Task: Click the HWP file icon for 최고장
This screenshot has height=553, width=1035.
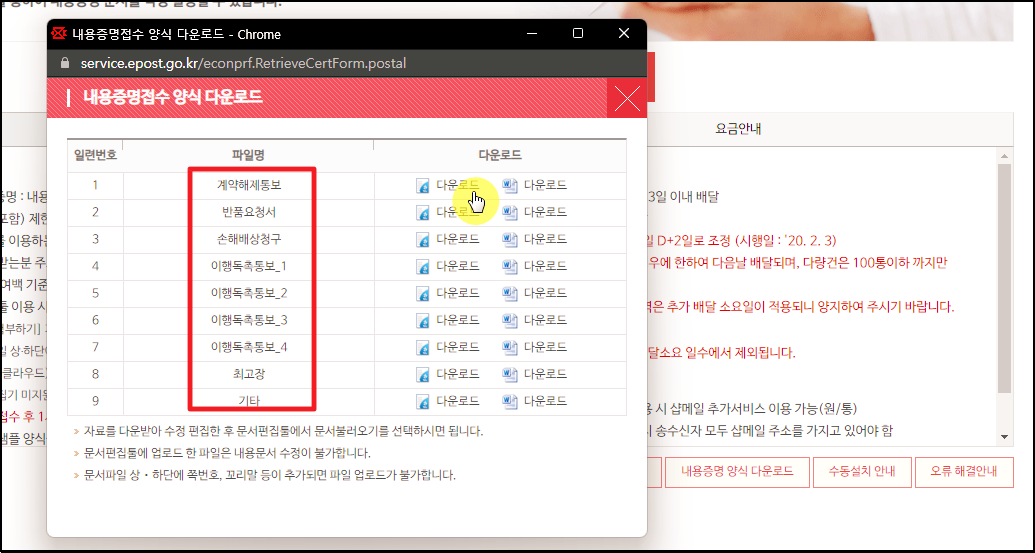Action: coord(423,374)
